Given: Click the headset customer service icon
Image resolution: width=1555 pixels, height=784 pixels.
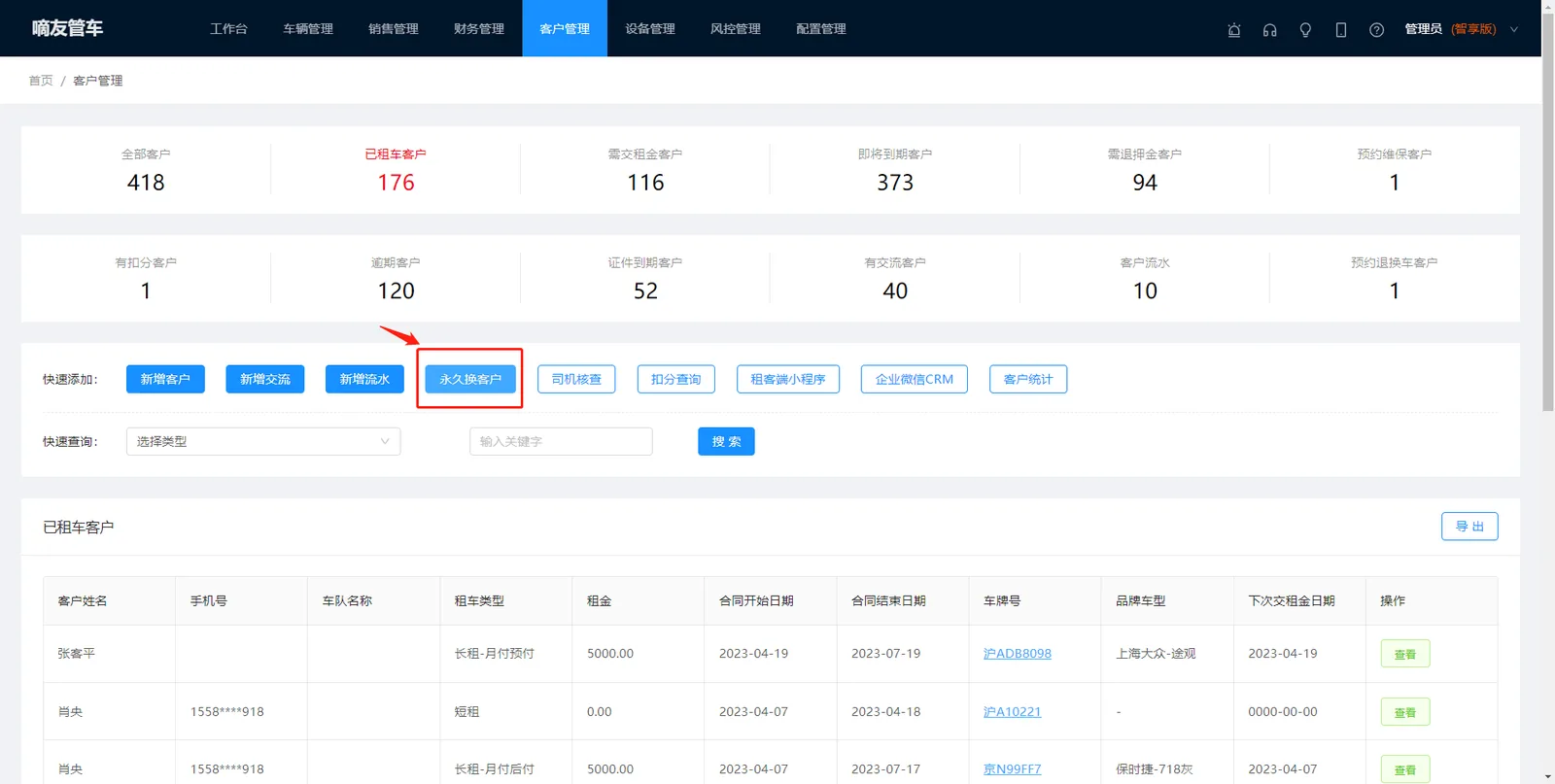Looking at the screenshot, I should click(1269, 29).
